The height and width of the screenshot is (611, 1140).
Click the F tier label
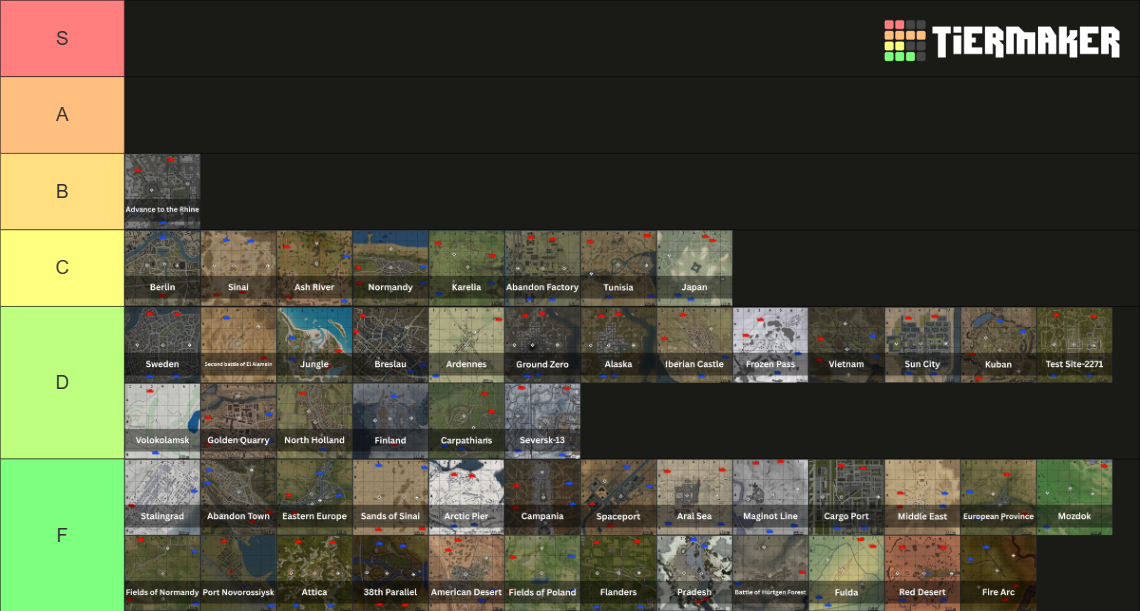[x=62, y=535]
